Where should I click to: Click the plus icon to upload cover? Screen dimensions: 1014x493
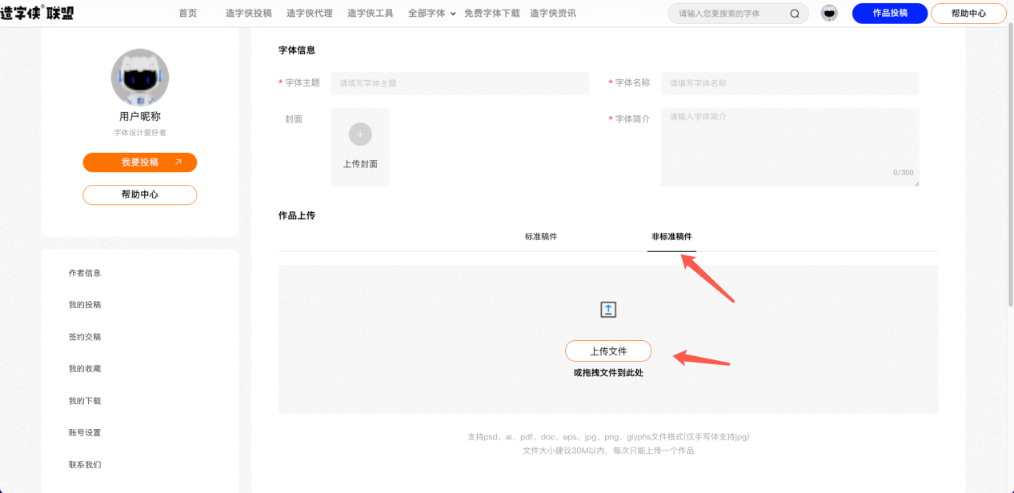(360, 134)
